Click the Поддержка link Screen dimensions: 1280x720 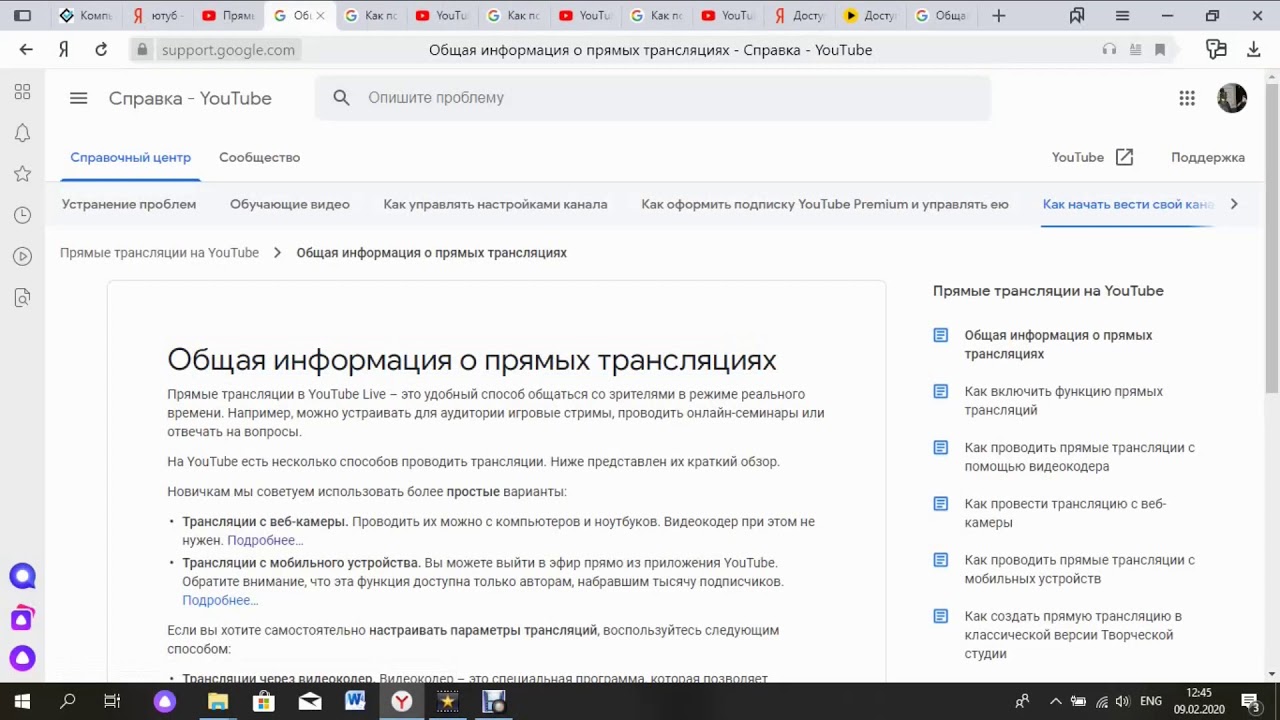click(x=1208, y=157)
